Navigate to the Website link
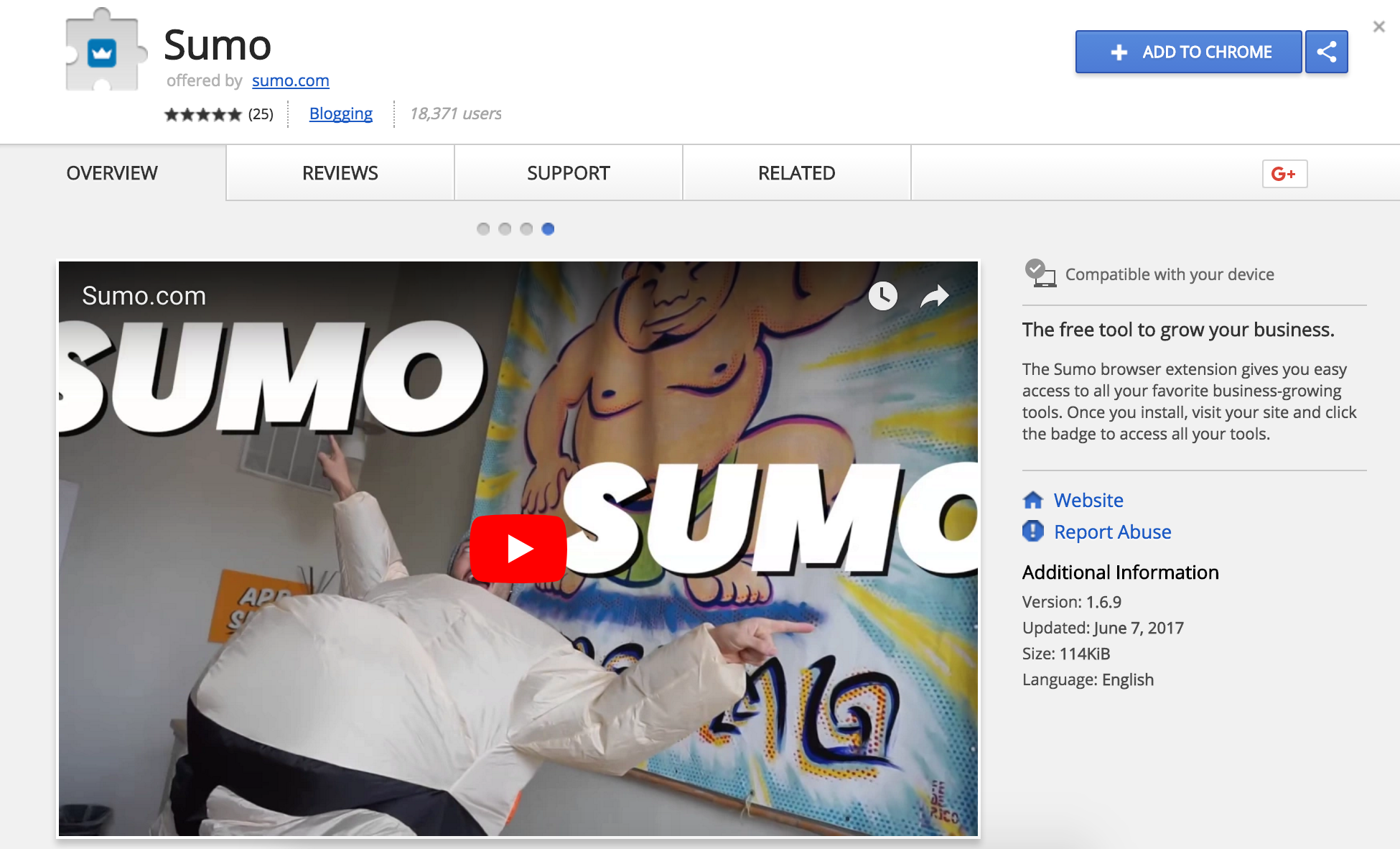The width and height of the screenshot is (1400, 849). point(1089,499)
